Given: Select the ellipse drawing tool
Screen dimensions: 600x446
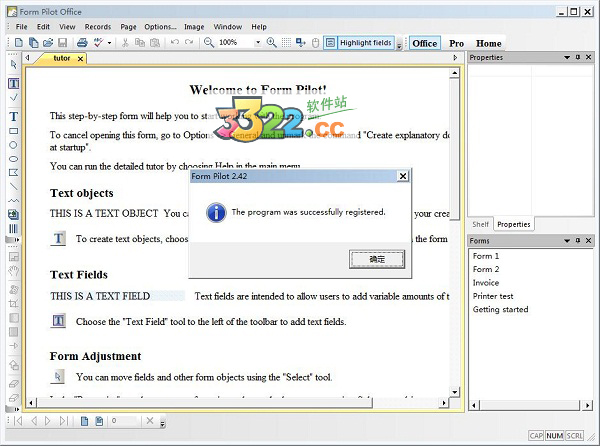Looking at the screenshot, I should pyautogui.click(x=13, y=159).
